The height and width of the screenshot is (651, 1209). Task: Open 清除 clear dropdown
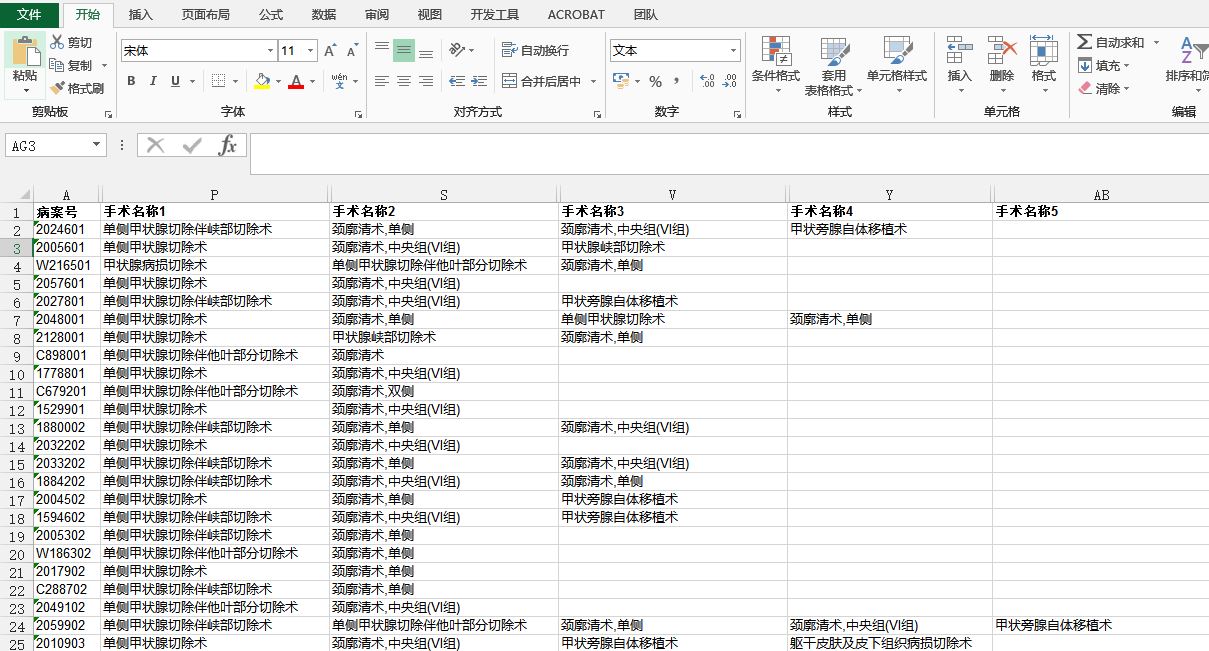coord(1104,88)
